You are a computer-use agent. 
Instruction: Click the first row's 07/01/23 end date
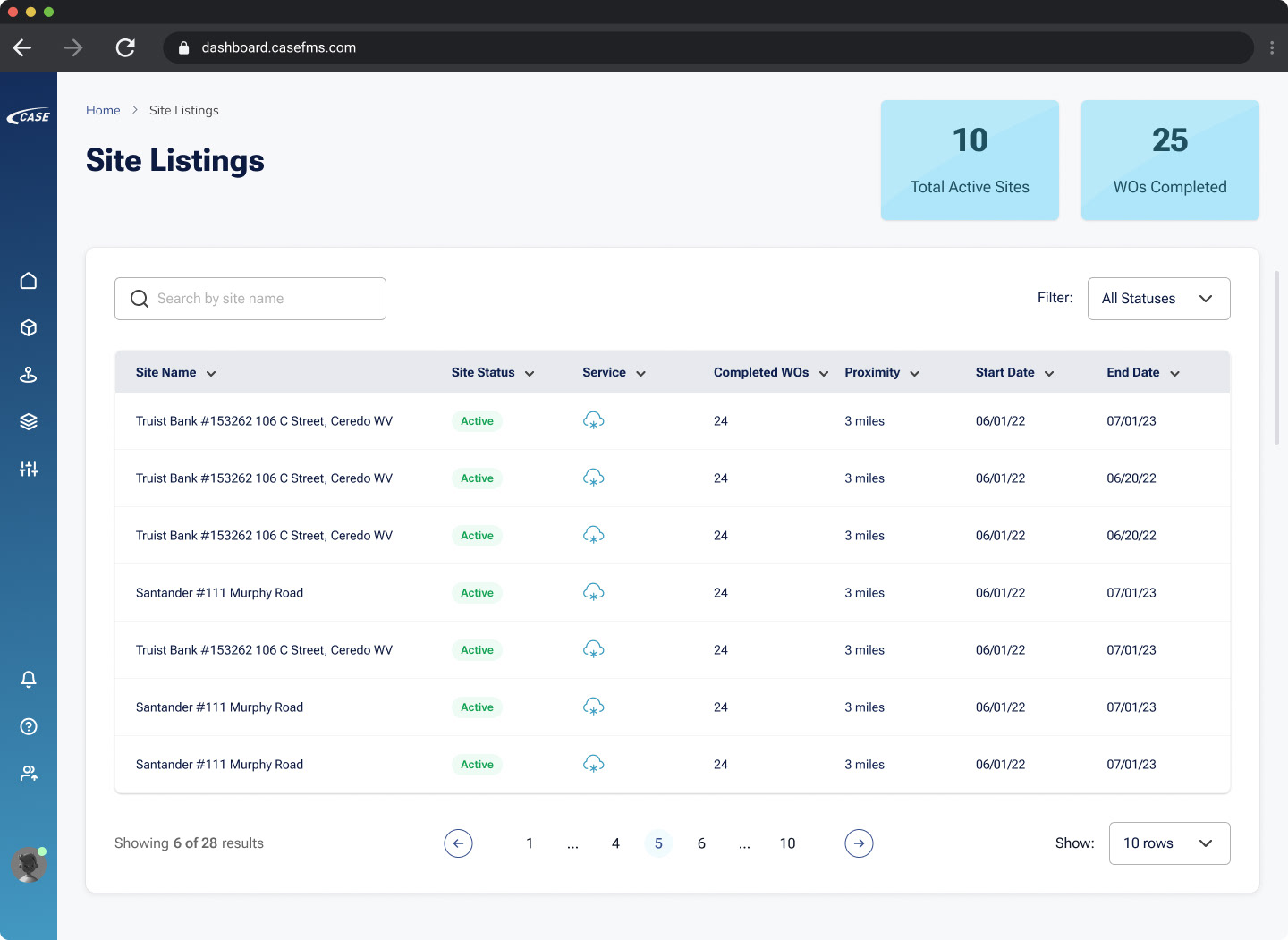tap(1131, 421)
